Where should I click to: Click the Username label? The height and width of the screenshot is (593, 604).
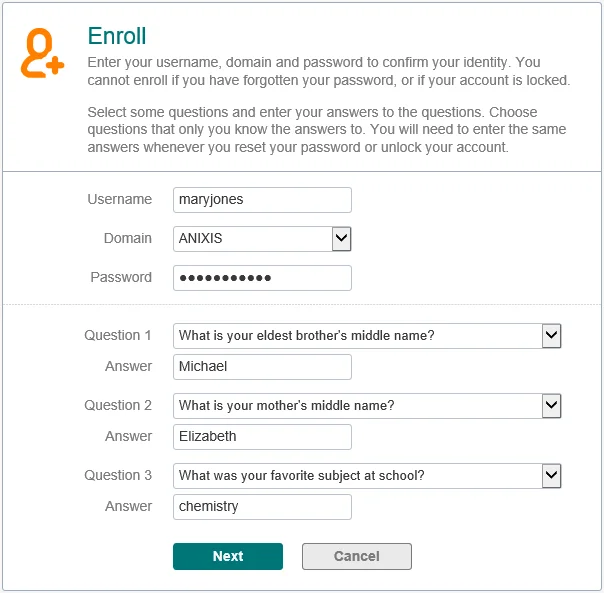click(120, 199)
